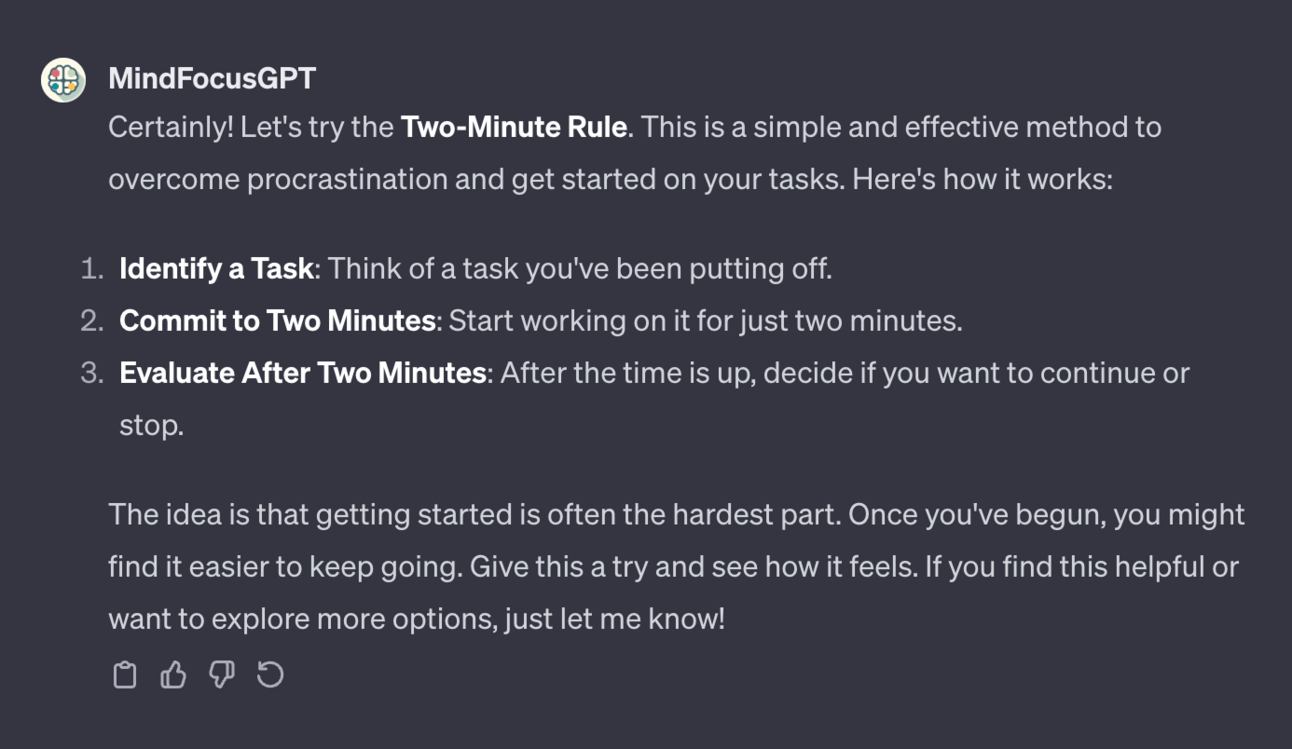Screen dimensions: 1292x749
Task: Regenerate the response using the circular arrow
Action: pos(270,675)
